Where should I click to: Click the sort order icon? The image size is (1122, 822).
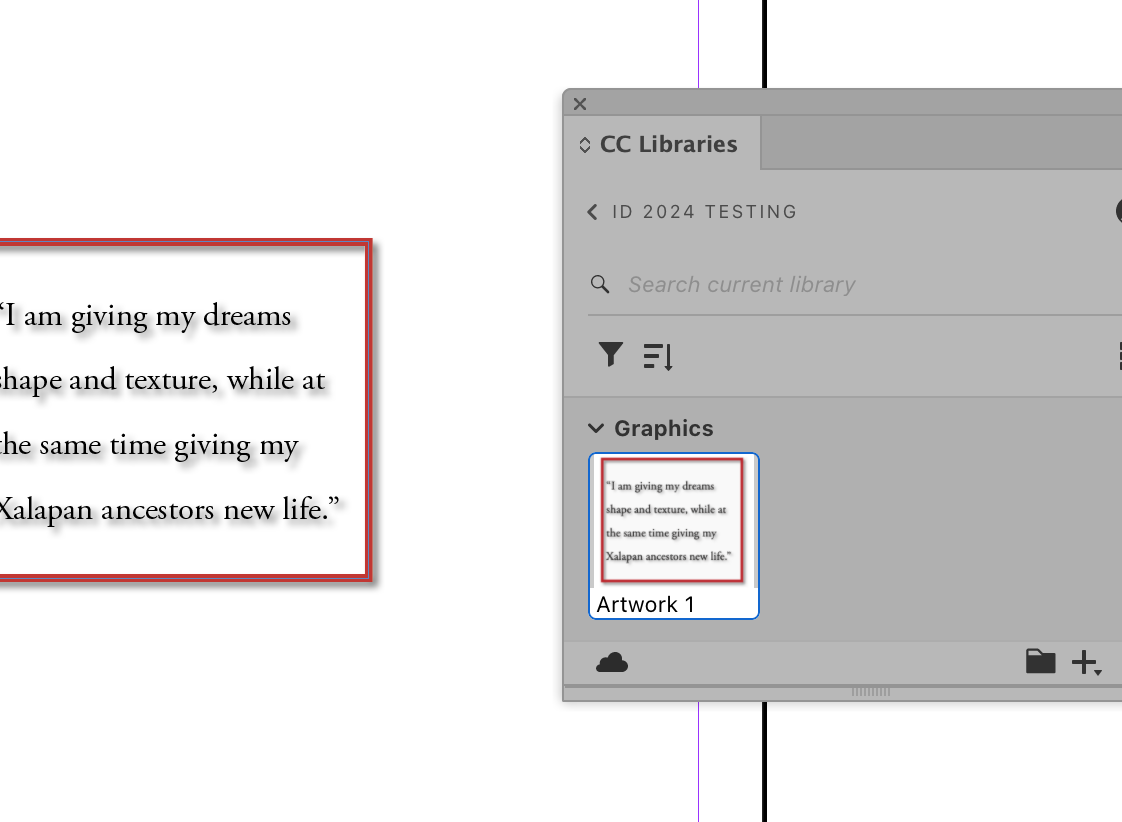click(657, 355)
